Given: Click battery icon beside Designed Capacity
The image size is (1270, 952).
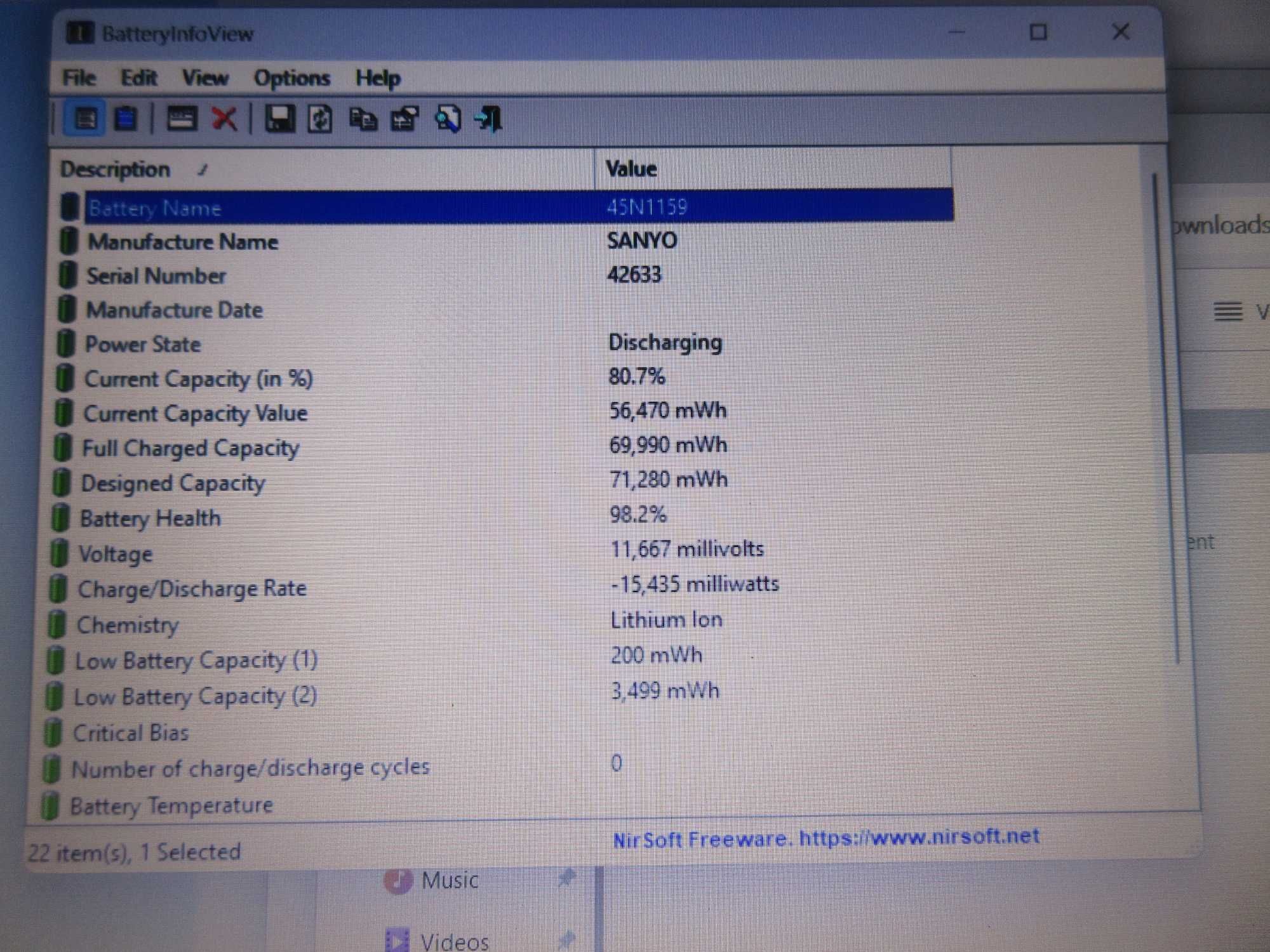Looking at the screenshot, I should (x=60, y=483).
